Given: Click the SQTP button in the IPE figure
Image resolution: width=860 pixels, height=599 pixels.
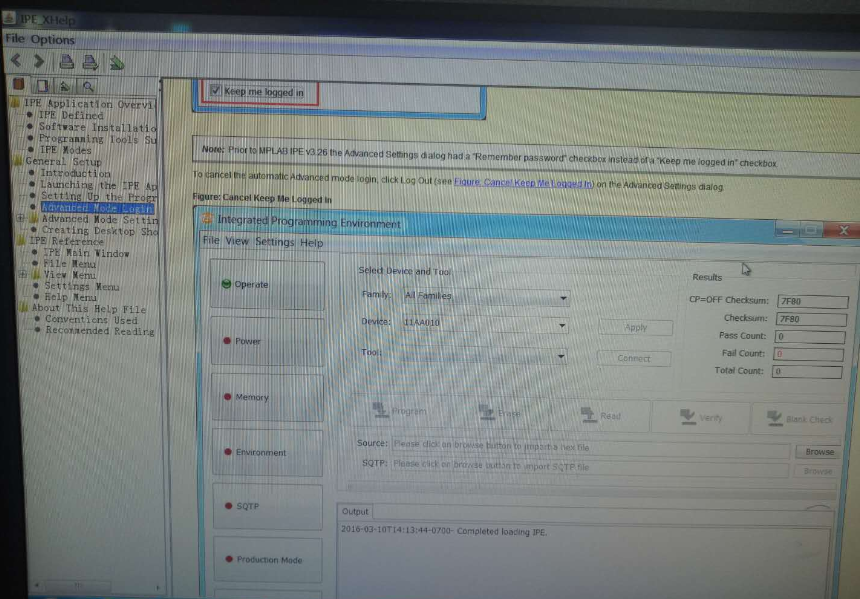Looking at the screenshot, I should pyautogui.click(x=268, y=506).
